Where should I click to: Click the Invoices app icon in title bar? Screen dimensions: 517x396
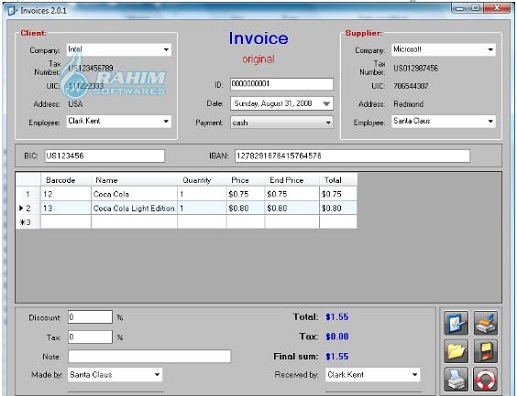(12, 11)
